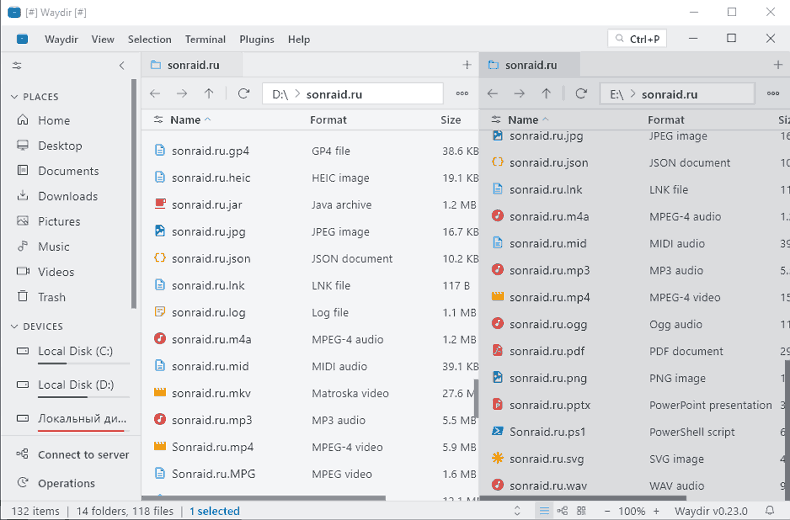Add a new tab in the right pane
Screen dimensions: 790x520
pos(778,65)
